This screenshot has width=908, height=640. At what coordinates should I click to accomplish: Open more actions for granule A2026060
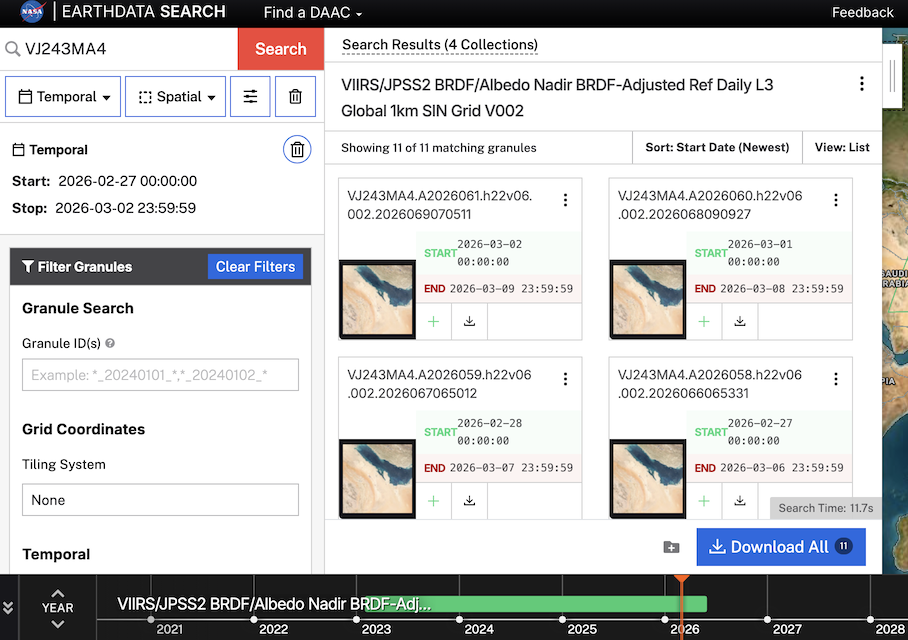pyautogui.click(x=836, y=200)
